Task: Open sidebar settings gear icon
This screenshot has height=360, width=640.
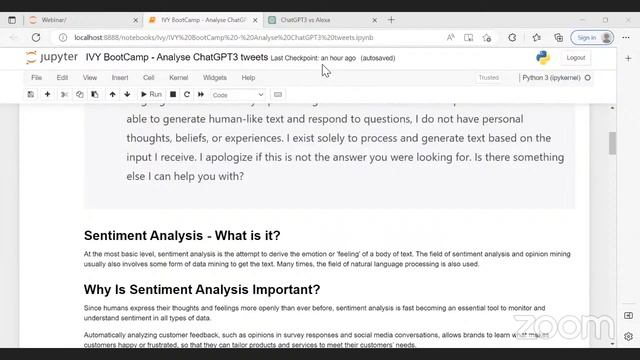Action: tap(628, 336)
